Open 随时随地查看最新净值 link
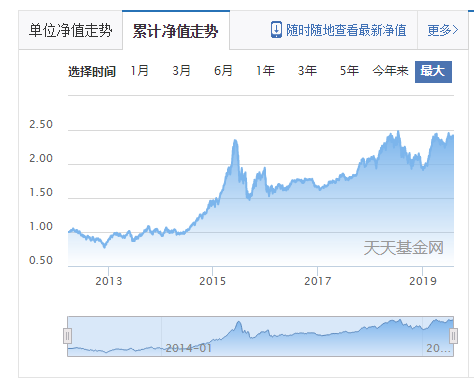 pyautogui.click(x=346, y=30)
